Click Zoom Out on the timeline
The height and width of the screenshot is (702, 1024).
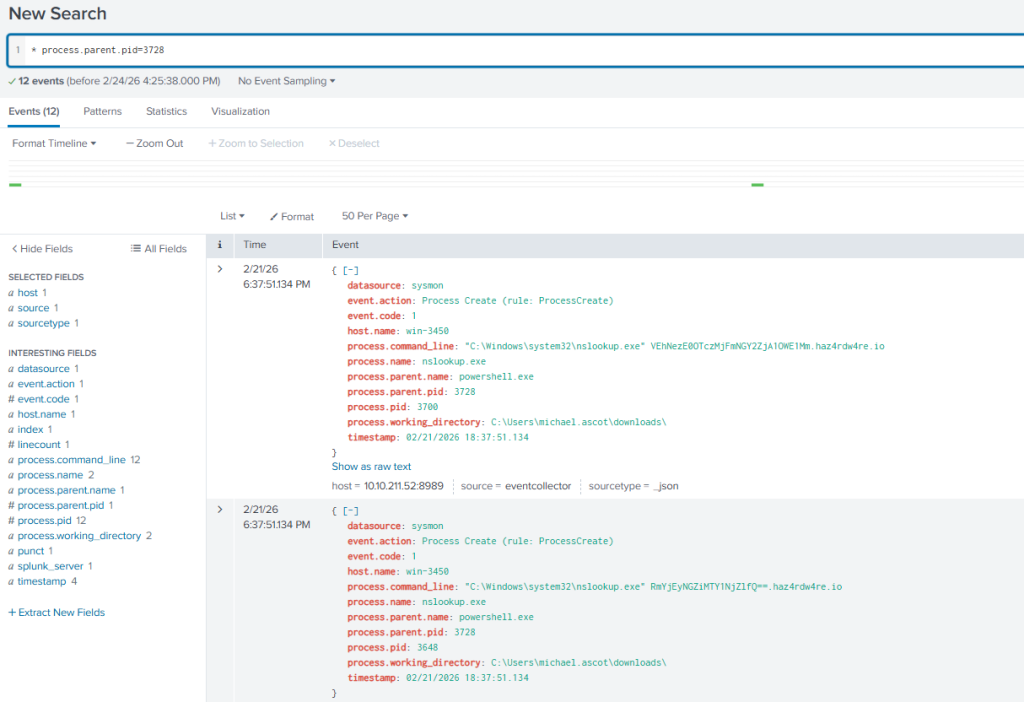coord(155,144)
